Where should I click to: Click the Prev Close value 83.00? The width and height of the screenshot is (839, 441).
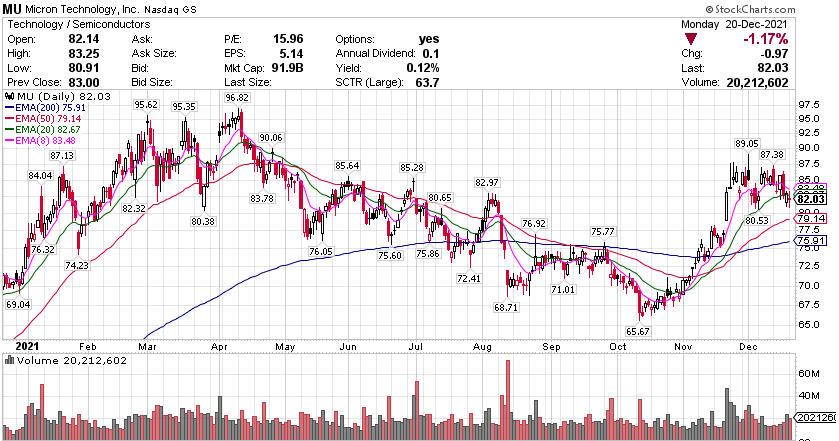tap(83, 82)
